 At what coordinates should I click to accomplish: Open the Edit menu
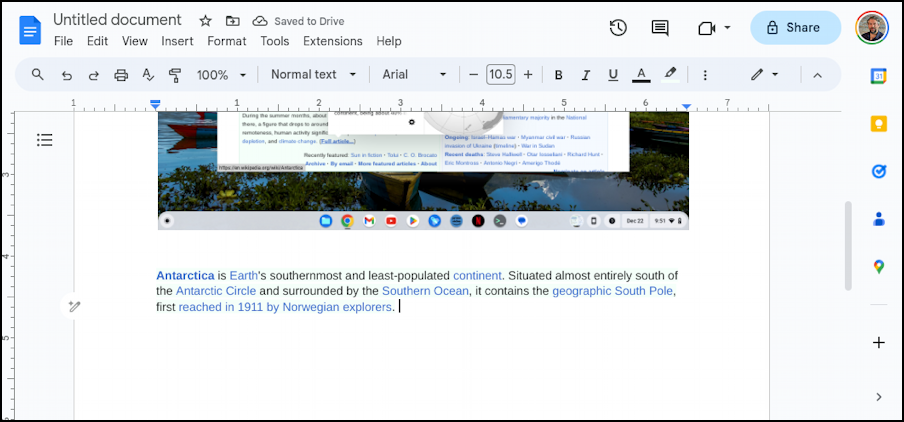click(x=97, y=42)
